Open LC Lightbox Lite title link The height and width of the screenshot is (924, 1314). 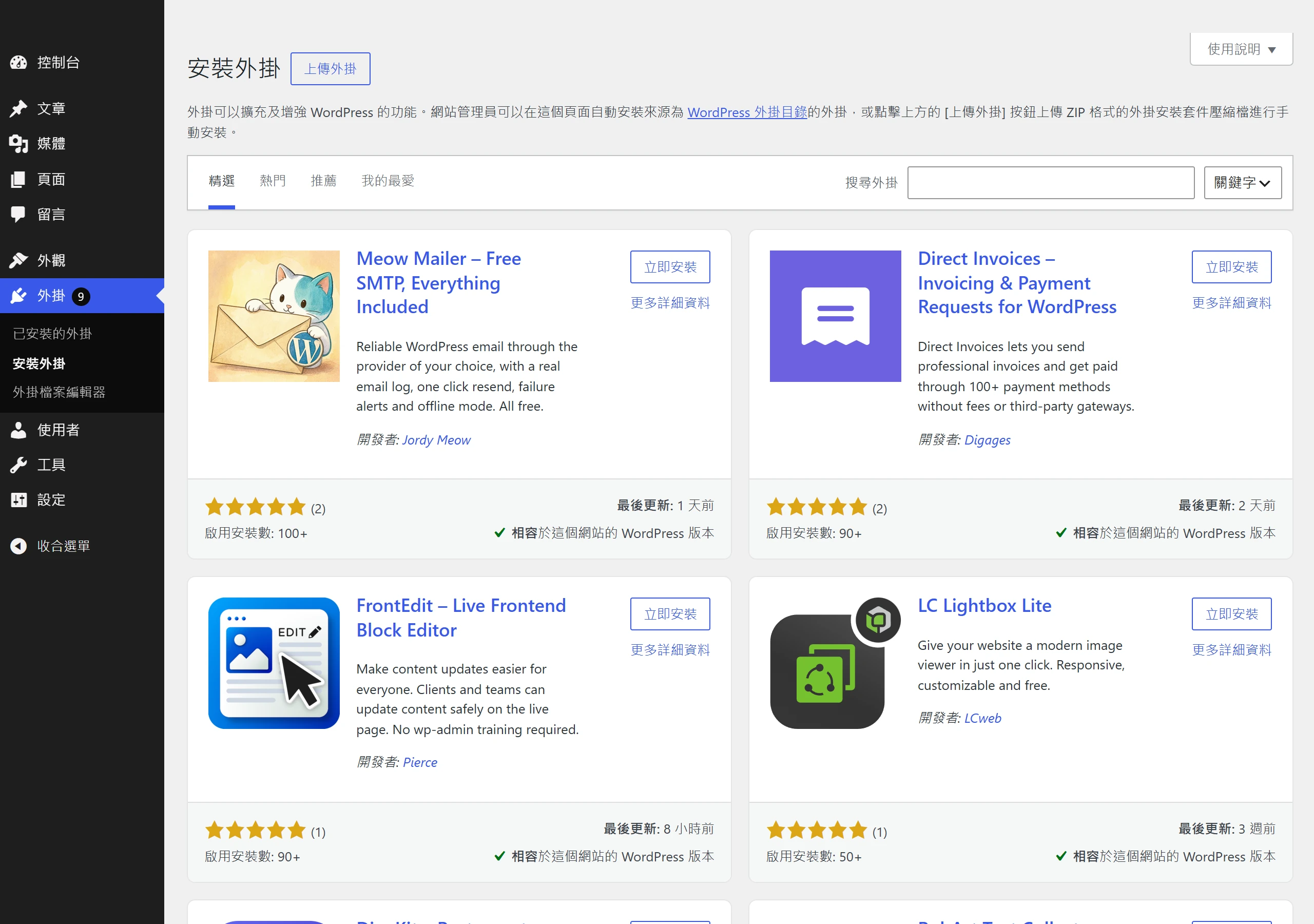(984, 606)
